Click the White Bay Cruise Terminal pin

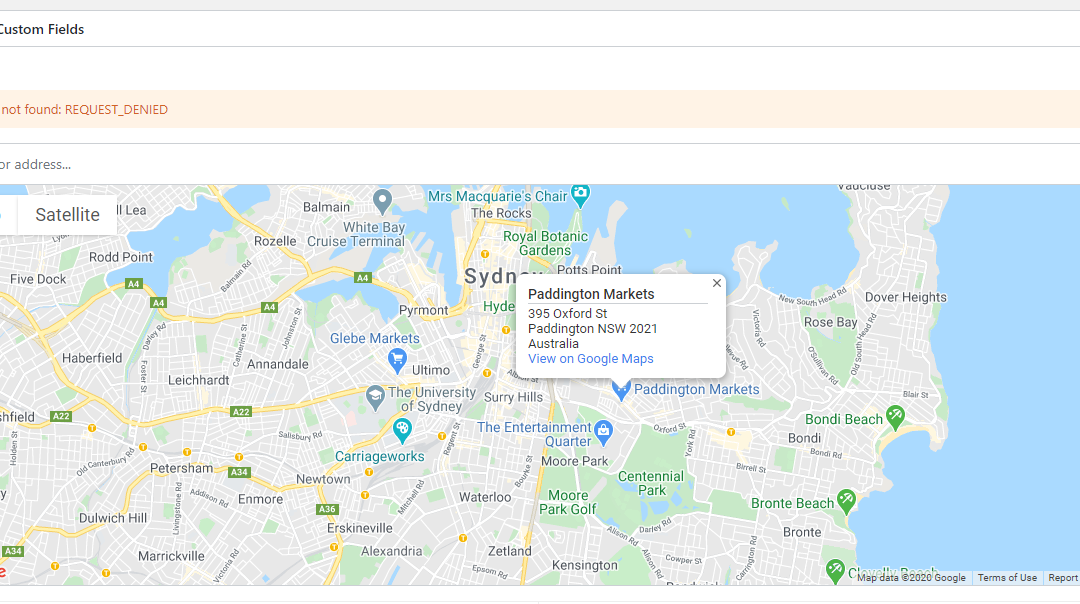pos(382,202)
